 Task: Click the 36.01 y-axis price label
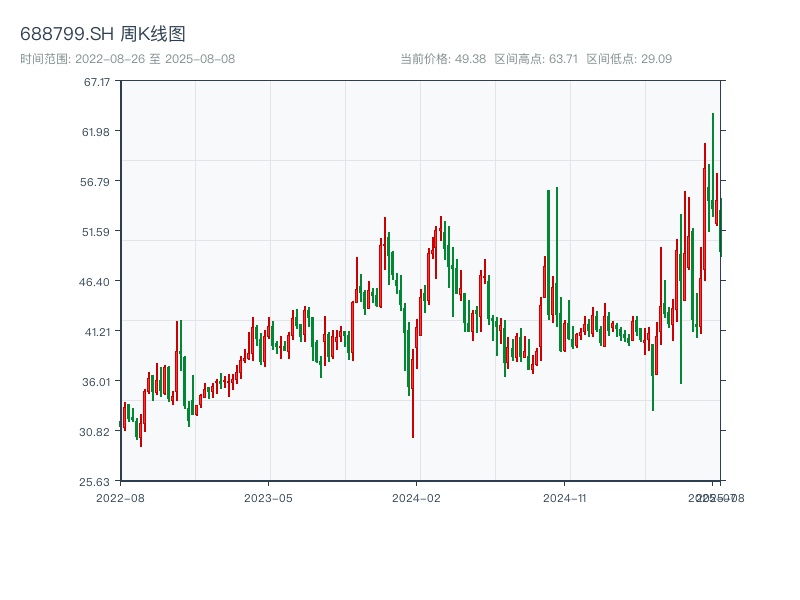coord(97,382)
